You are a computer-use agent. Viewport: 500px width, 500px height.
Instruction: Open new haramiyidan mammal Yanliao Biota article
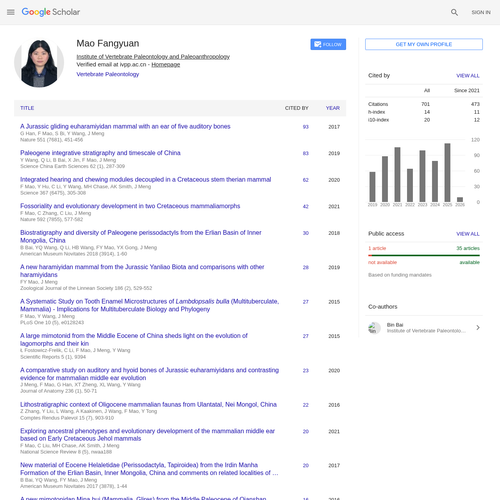click(142, 271)
